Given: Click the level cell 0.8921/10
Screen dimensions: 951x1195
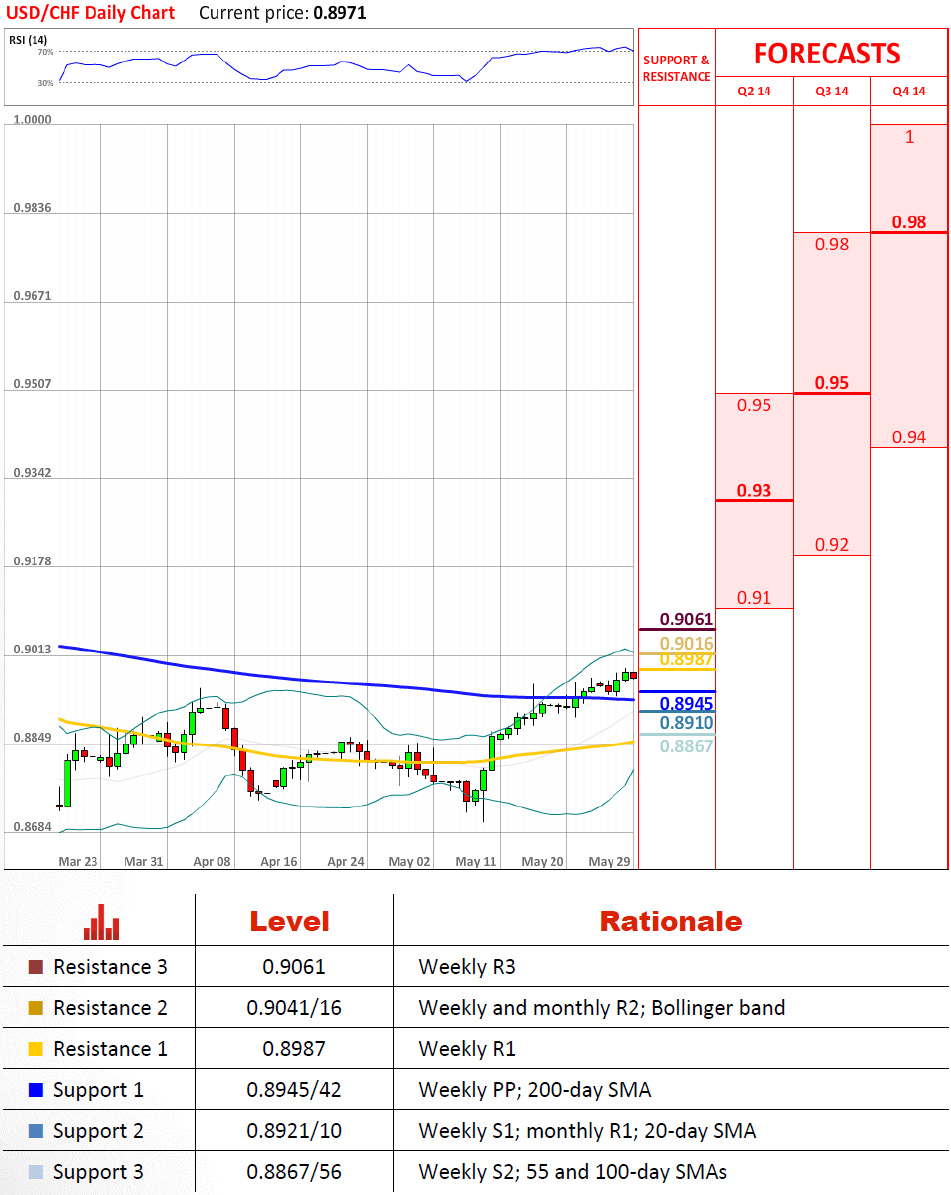Looking at the screenshot, I should [293, 1132].
